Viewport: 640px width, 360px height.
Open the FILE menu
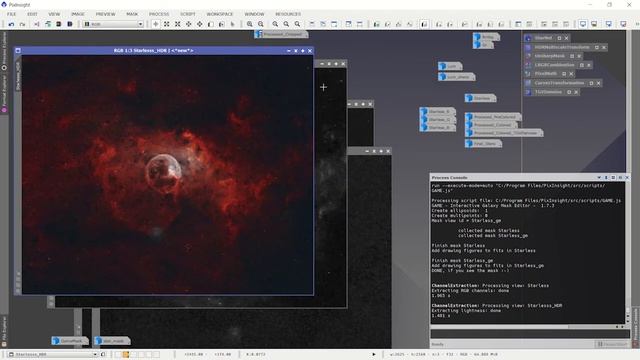coord(11,14)
